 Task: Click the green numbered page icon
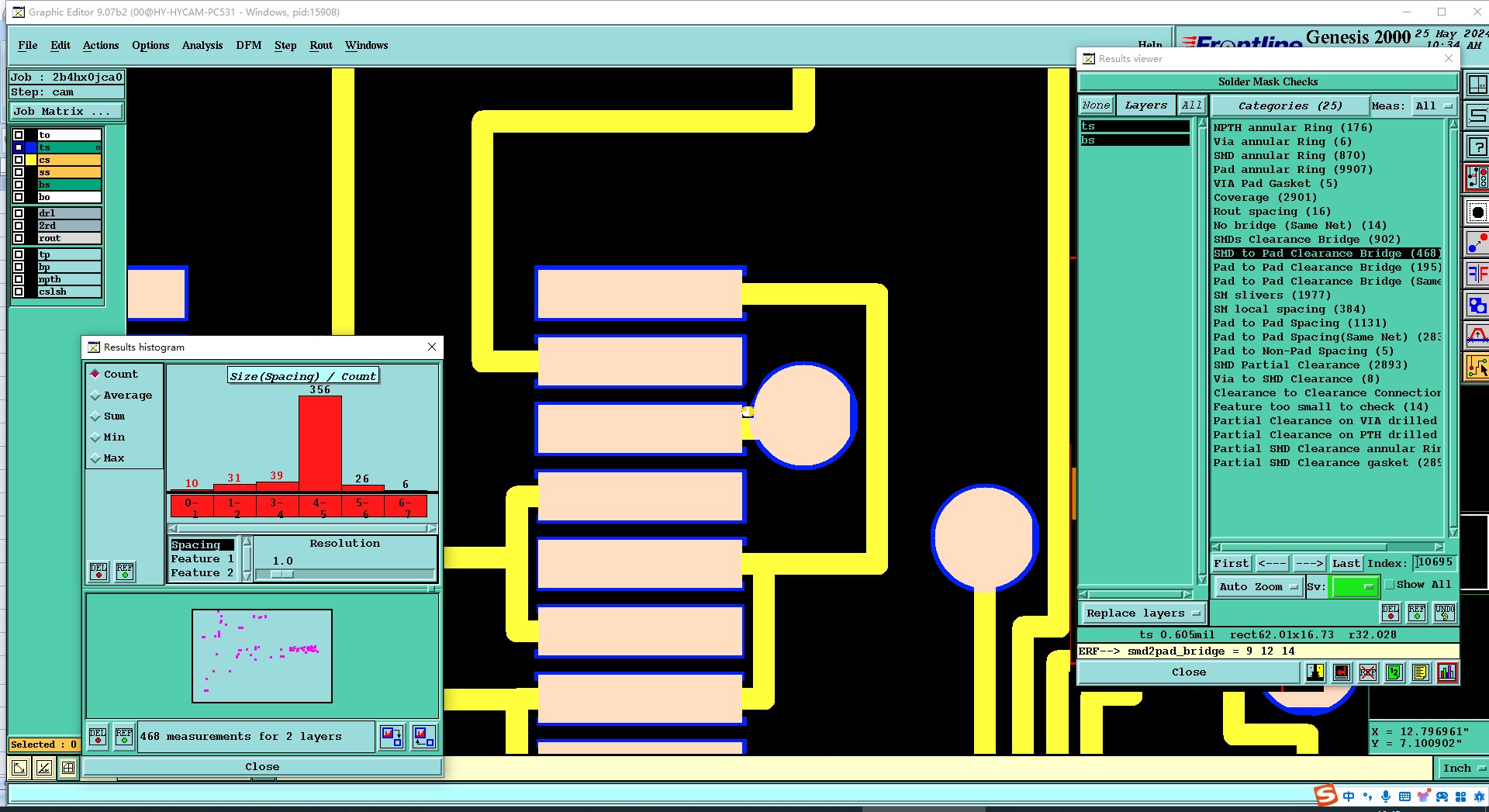[x=1394, y=672]
